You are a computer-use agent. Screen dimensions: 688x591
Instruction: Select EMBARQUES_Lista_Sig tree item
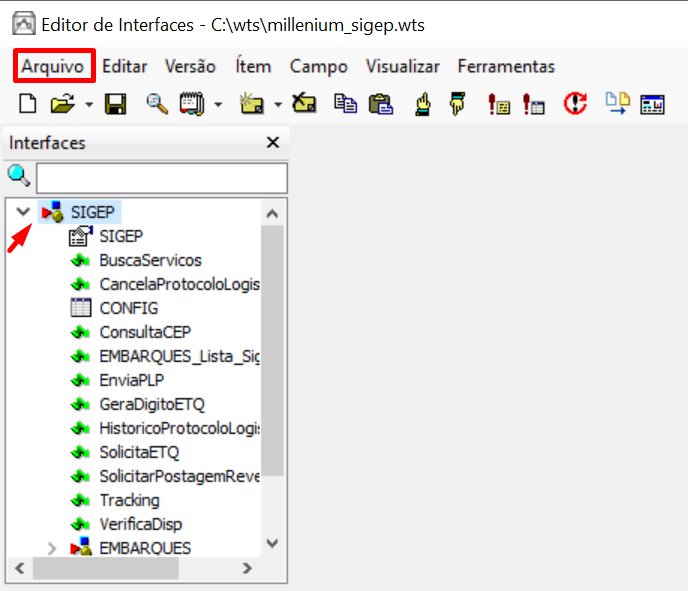click(x=179, y=357)
